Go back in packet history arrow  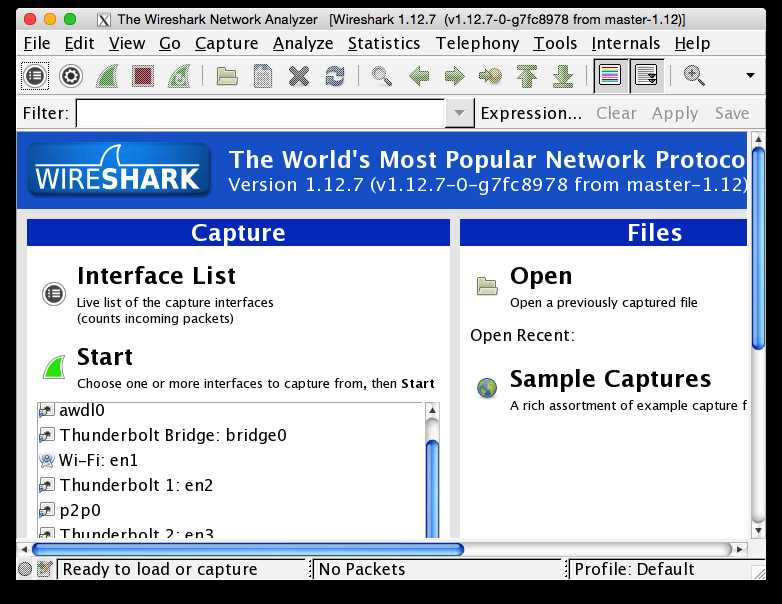click(418, 76)
